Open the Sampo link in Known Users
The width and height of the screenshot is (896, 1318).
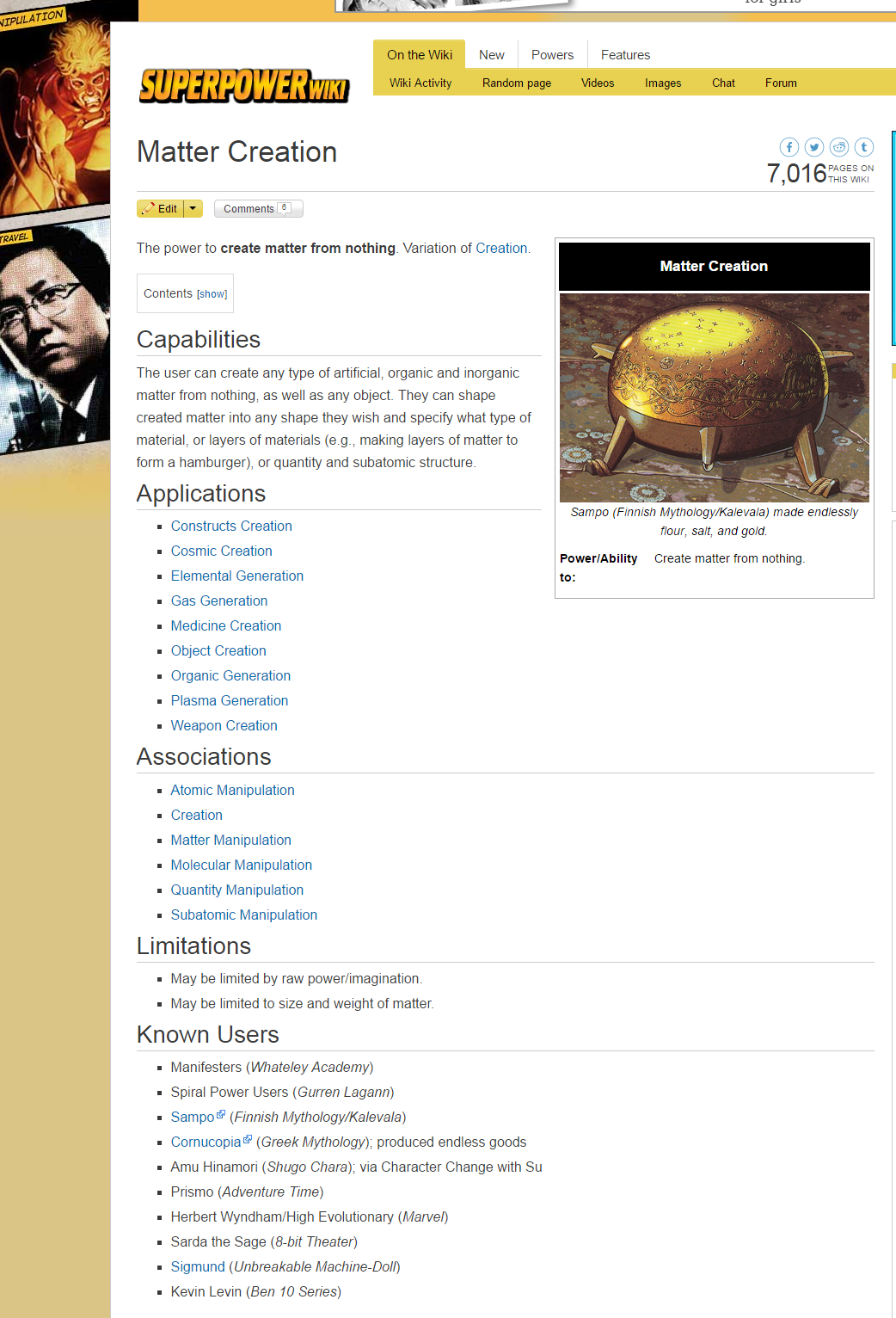pyautogui.click(x=193, y=1117)
